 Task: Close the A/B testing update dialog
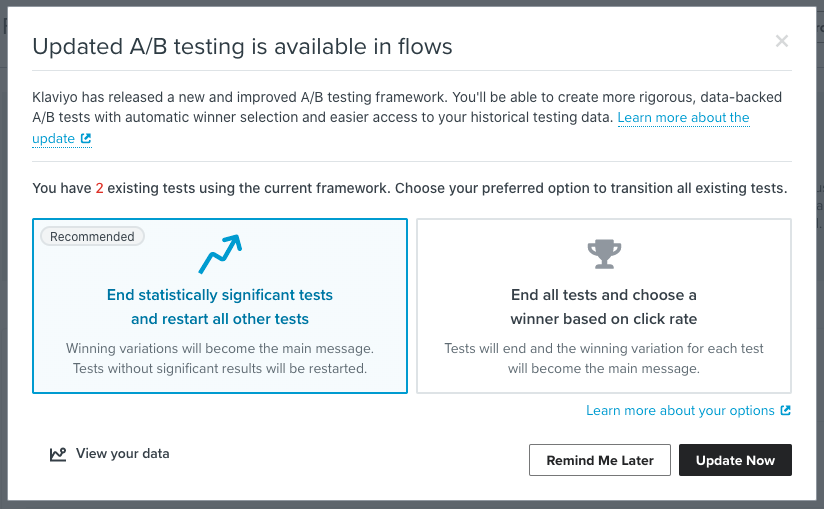[782, 41]
